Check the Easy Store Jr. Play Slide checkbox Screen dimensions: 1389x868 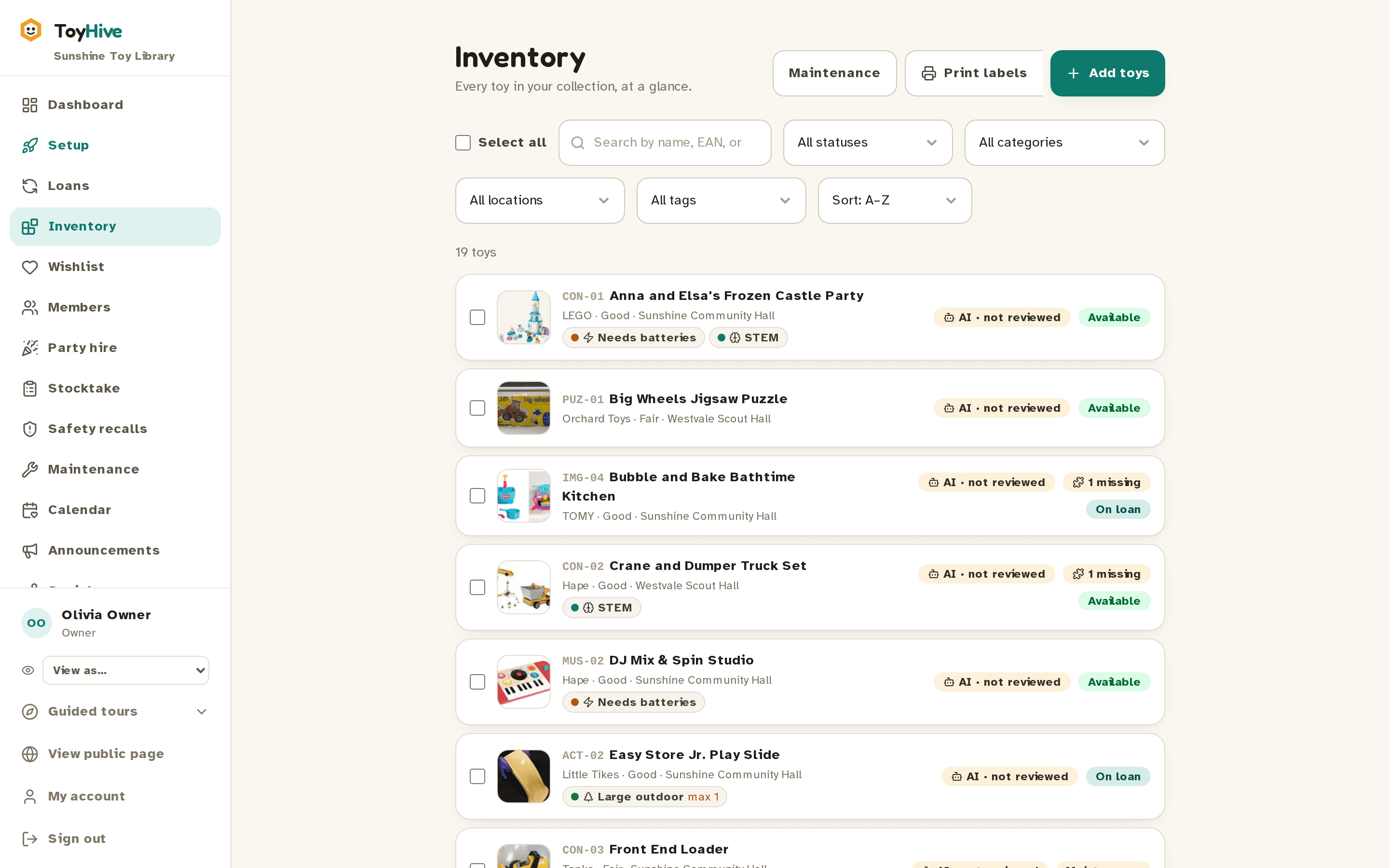click(477, 777)
